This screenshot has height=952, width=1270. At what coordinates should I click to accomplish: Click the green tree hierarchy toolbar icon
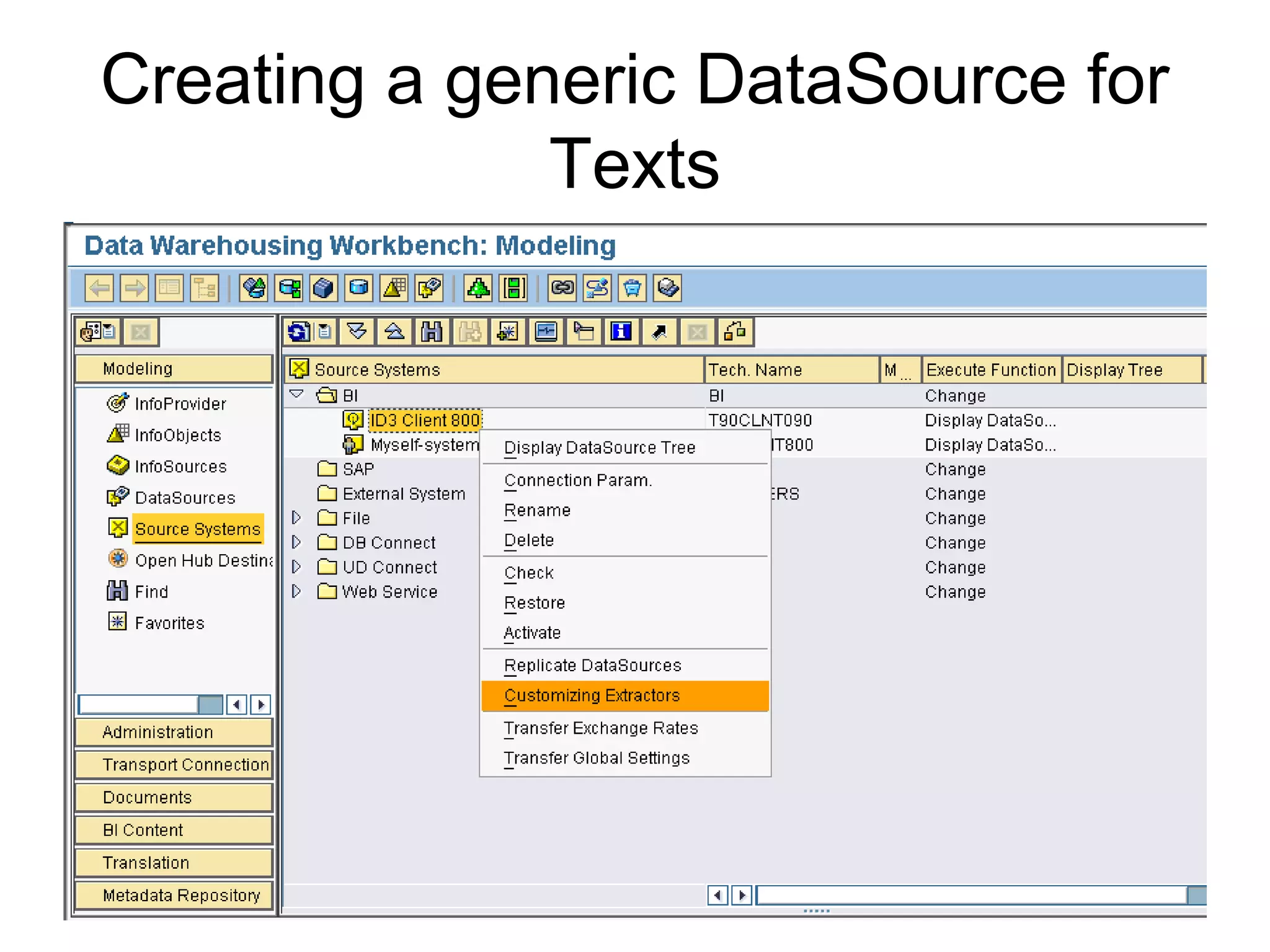(478, 288)
